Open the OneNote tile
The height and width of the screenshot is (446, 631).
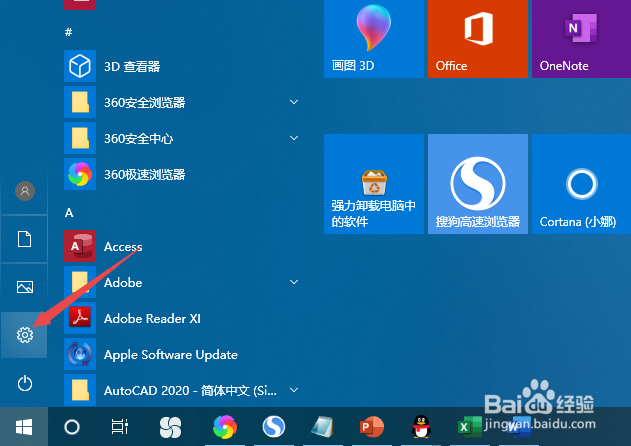coord(582,39)
